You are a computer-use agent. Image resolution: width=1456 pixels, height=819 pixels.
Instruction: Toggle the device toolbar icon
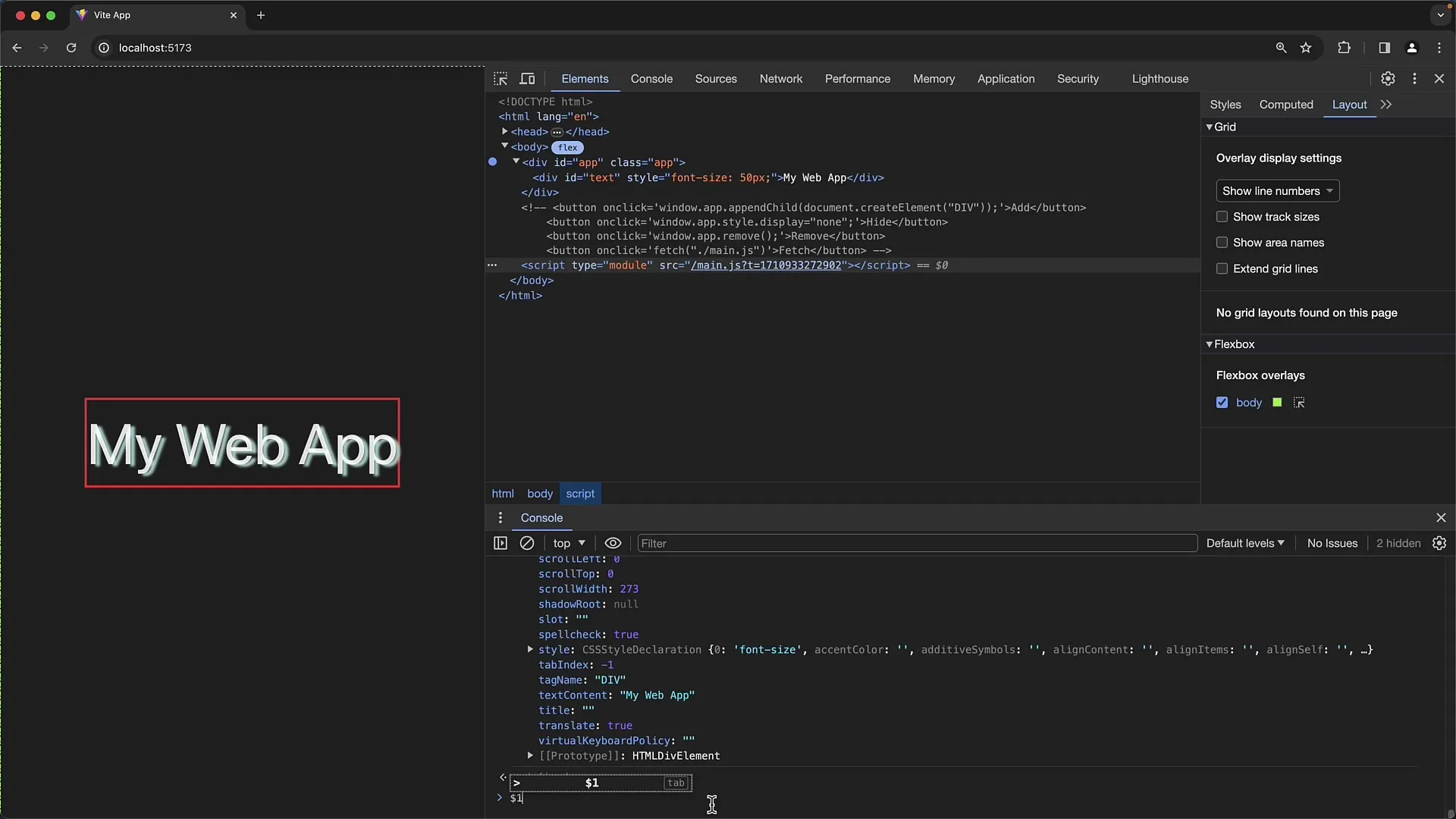coord(527,79)
